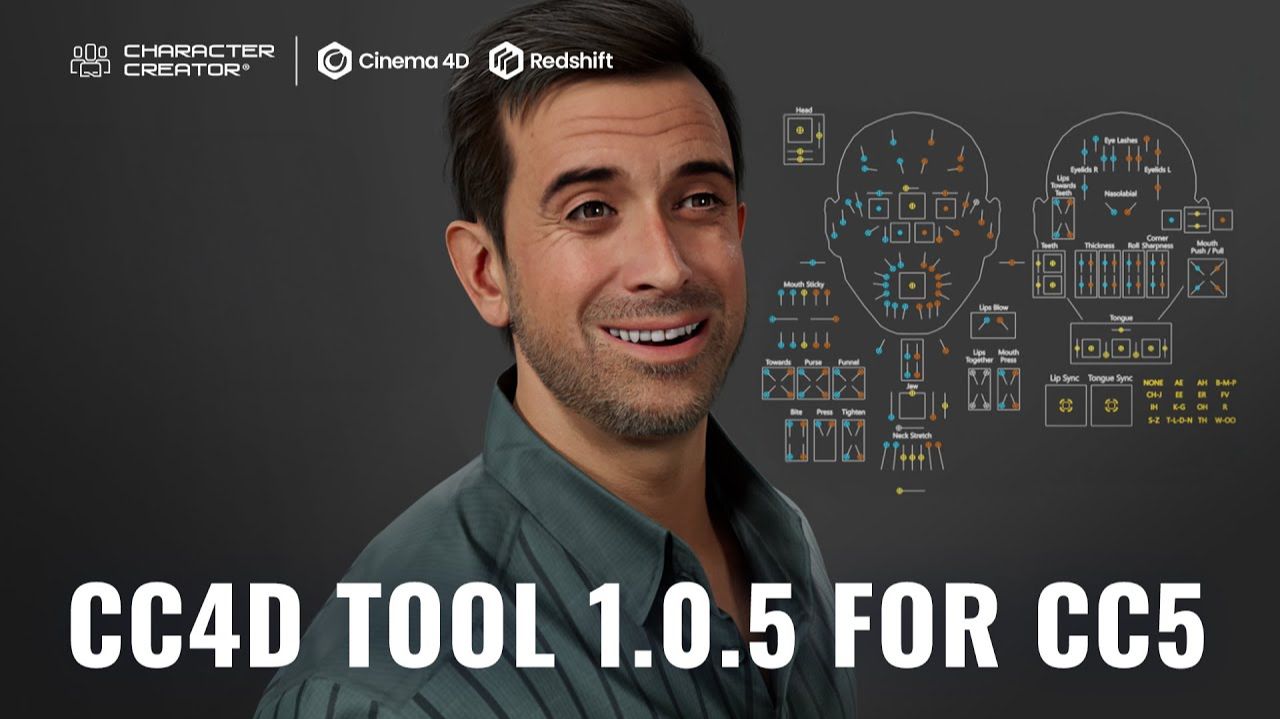Image resolution: width=1280 pixels, height=719 pixels.
Task: Click the Head control box
Action: (x=802, y=132)
